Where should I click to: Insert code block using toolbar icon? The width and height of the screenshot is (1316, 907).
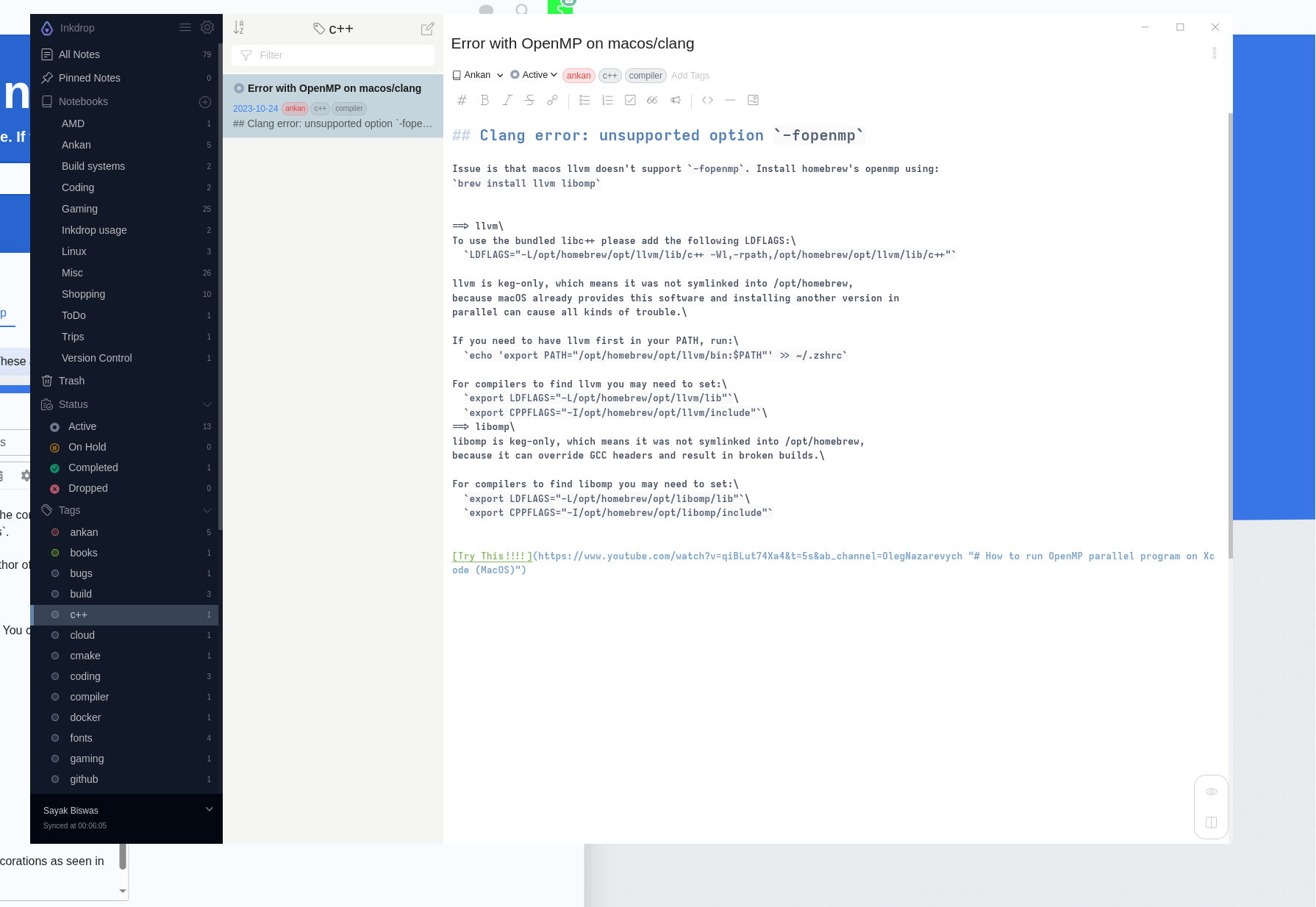[707, 100]
